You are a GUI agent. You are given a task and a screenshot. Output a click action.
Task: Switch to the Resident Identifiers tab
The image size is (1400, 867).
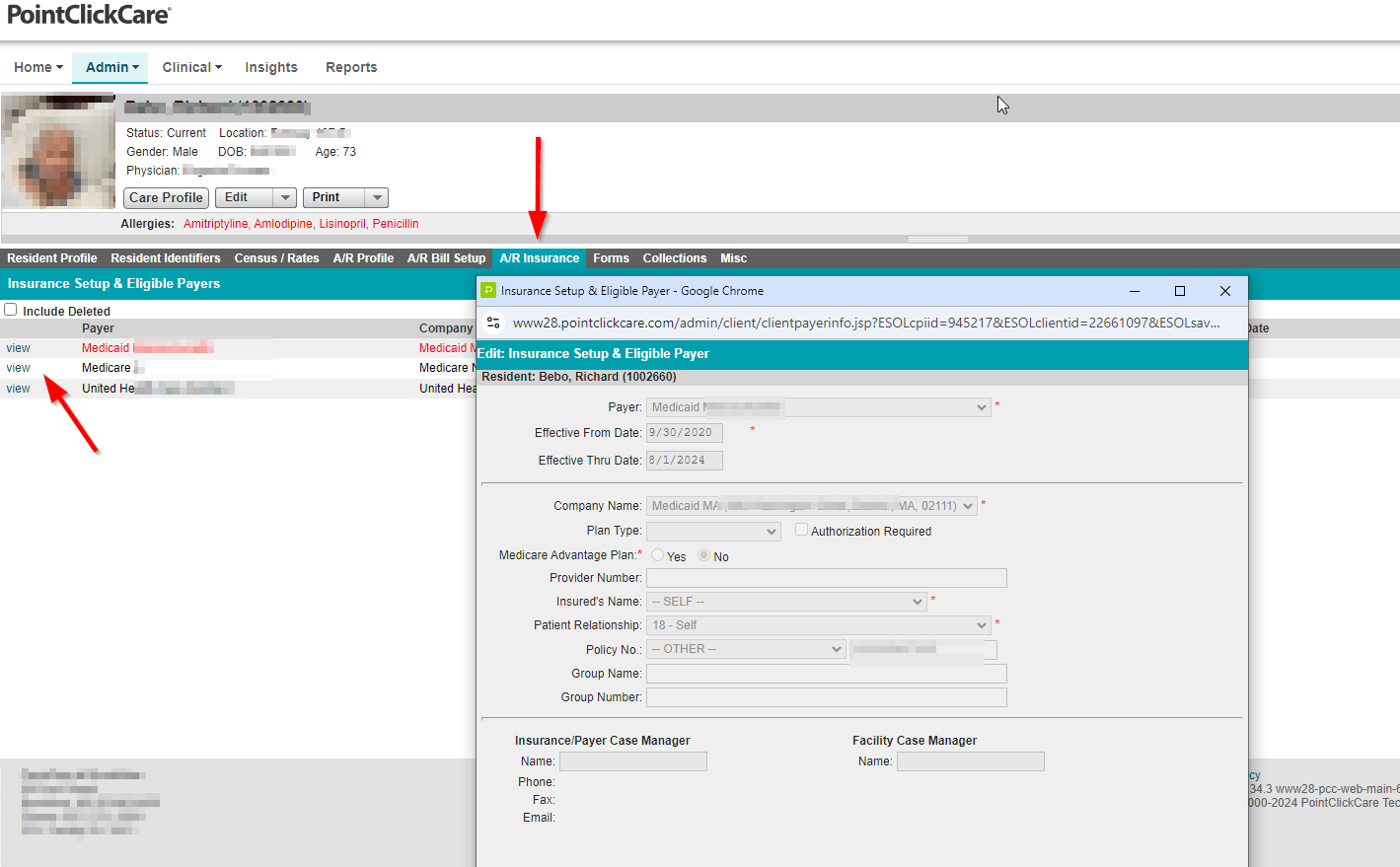[166, 258]
